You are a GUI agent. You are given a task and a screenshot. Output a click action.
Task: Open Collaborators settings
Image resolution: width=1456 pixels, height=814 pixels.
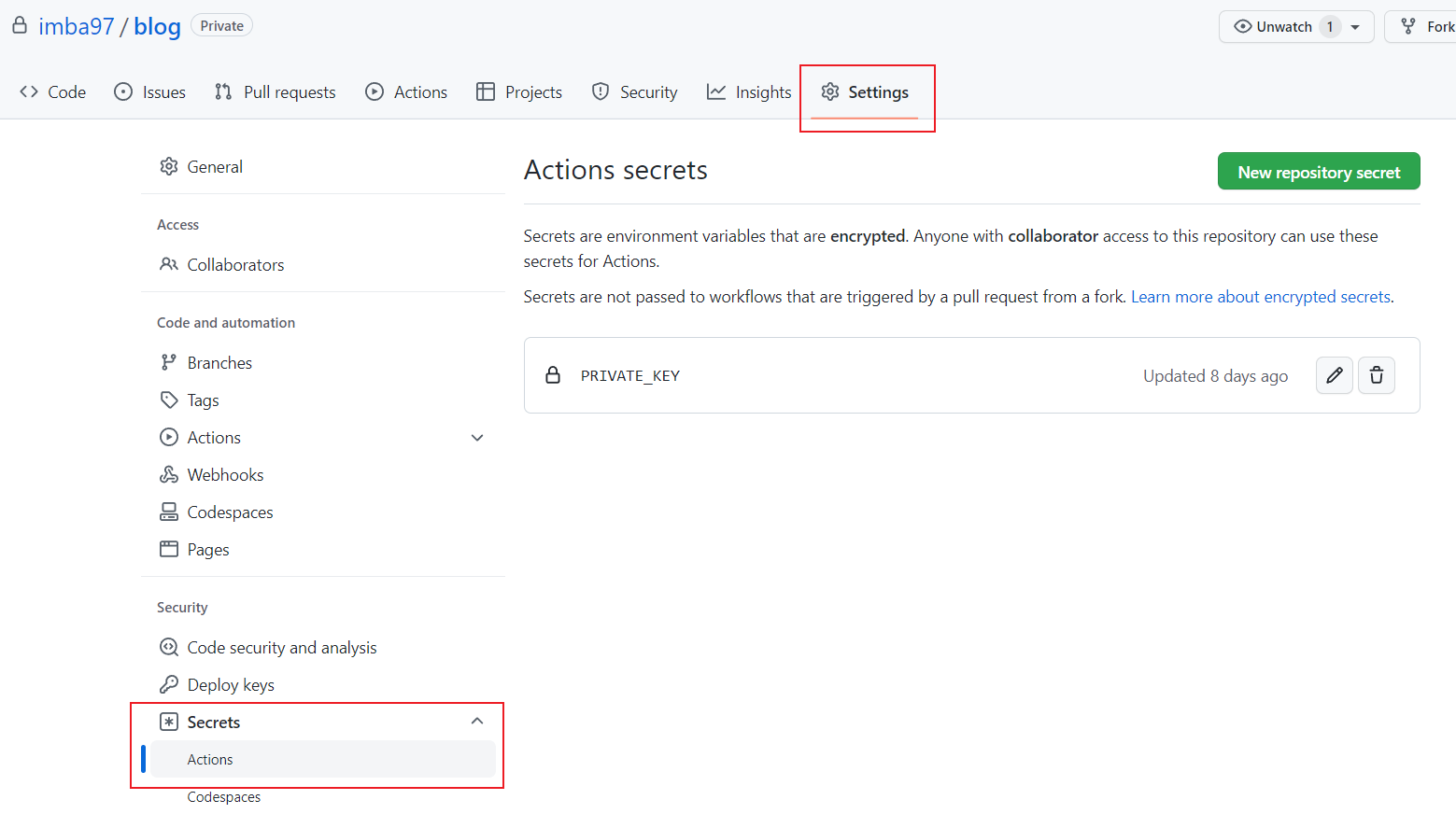pyautogui.click(x=235, y=265)
